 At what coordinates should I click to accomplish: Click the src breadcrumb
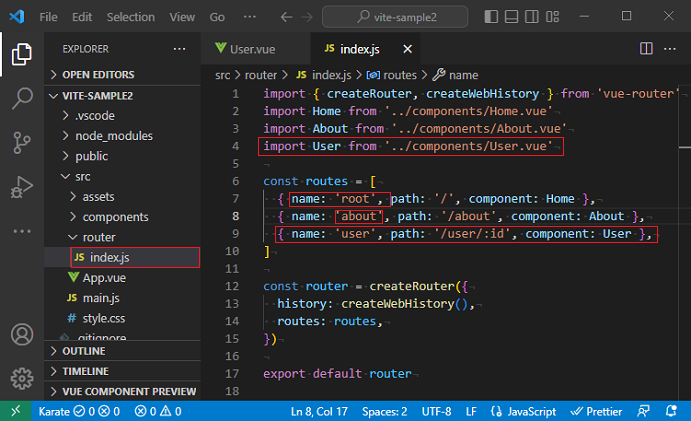click(223, 75)
